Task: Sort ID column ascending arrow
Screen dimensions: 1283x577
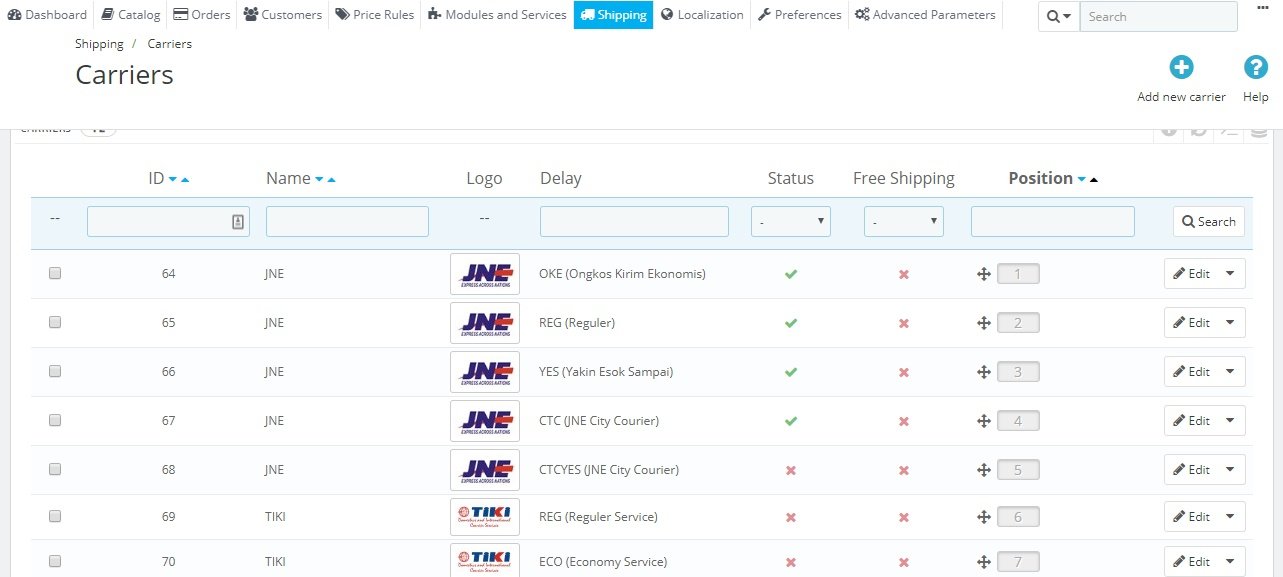Action: (185, 180)
